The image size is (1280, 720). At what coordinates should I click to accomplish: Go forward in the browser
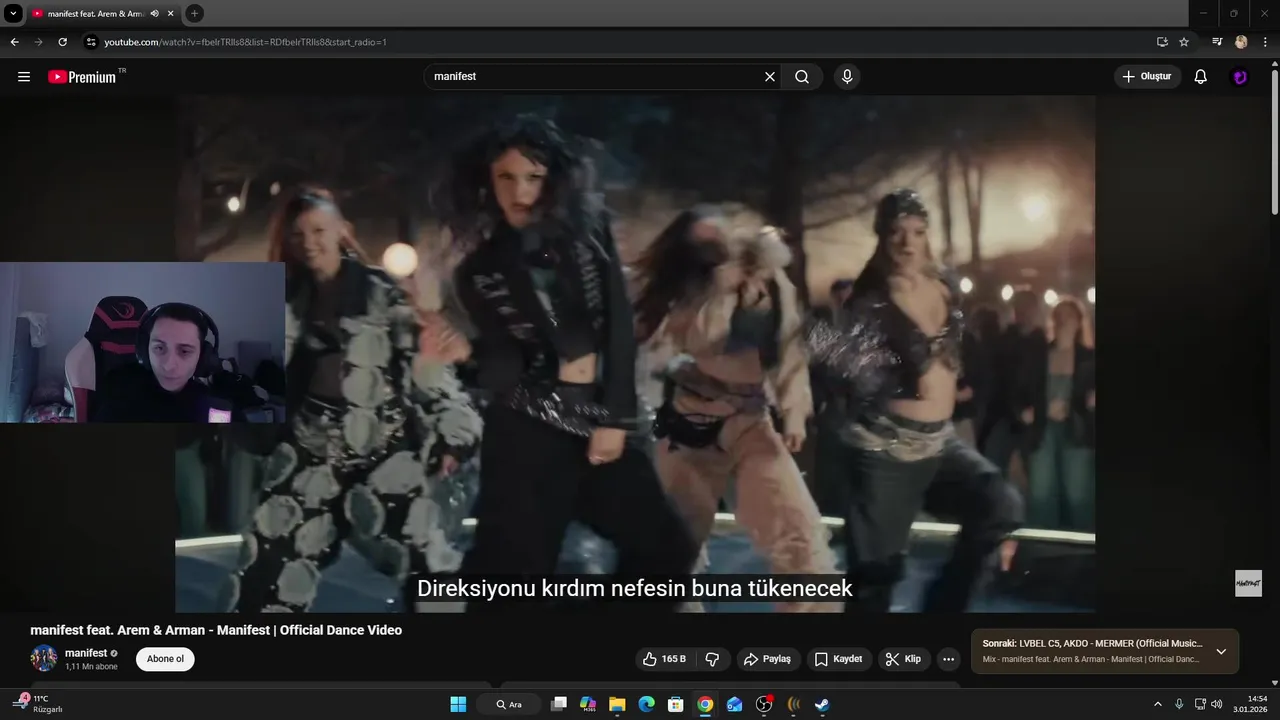coord(38,42)
